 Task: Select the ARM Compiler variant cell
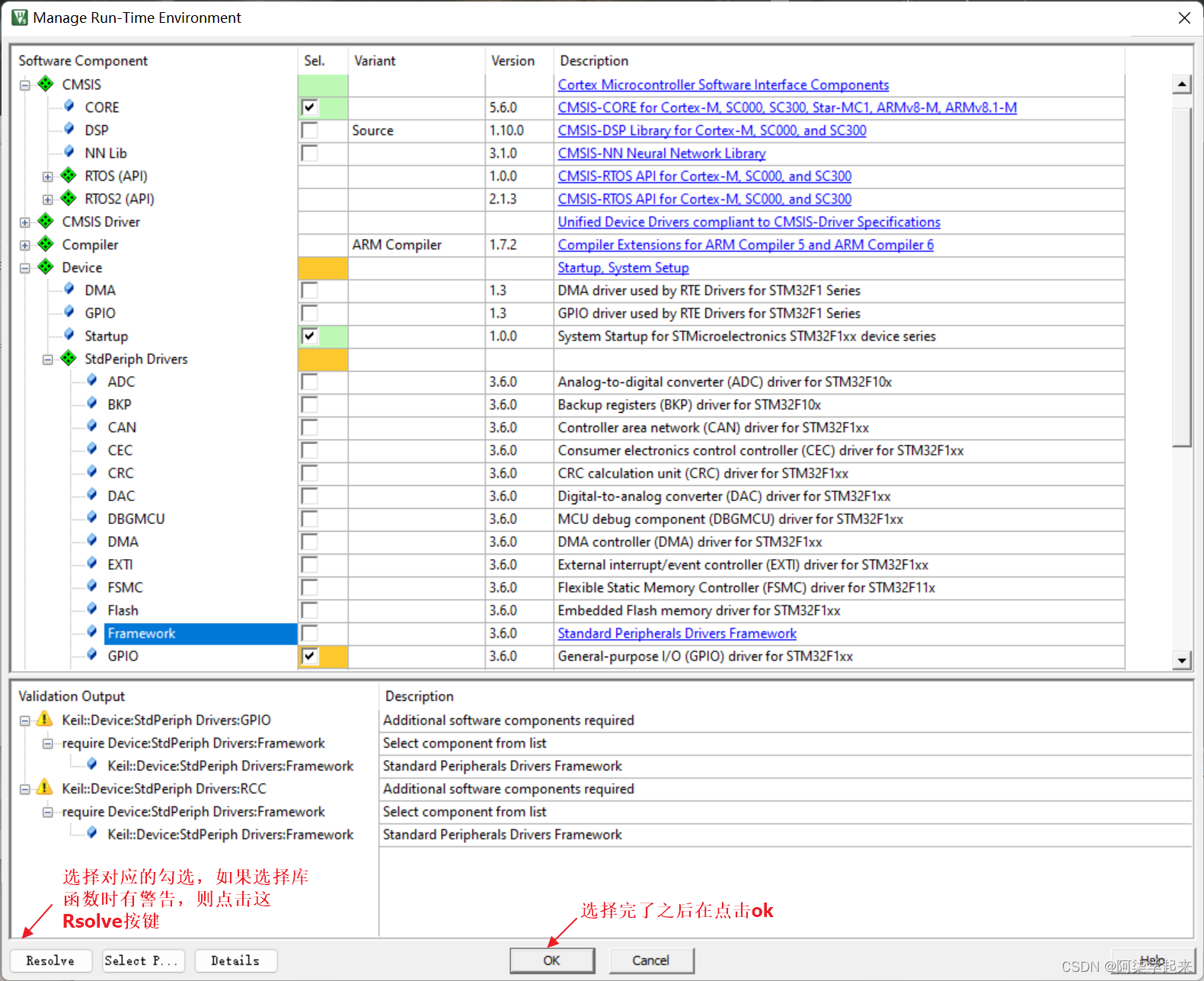(x=417, y=244)
